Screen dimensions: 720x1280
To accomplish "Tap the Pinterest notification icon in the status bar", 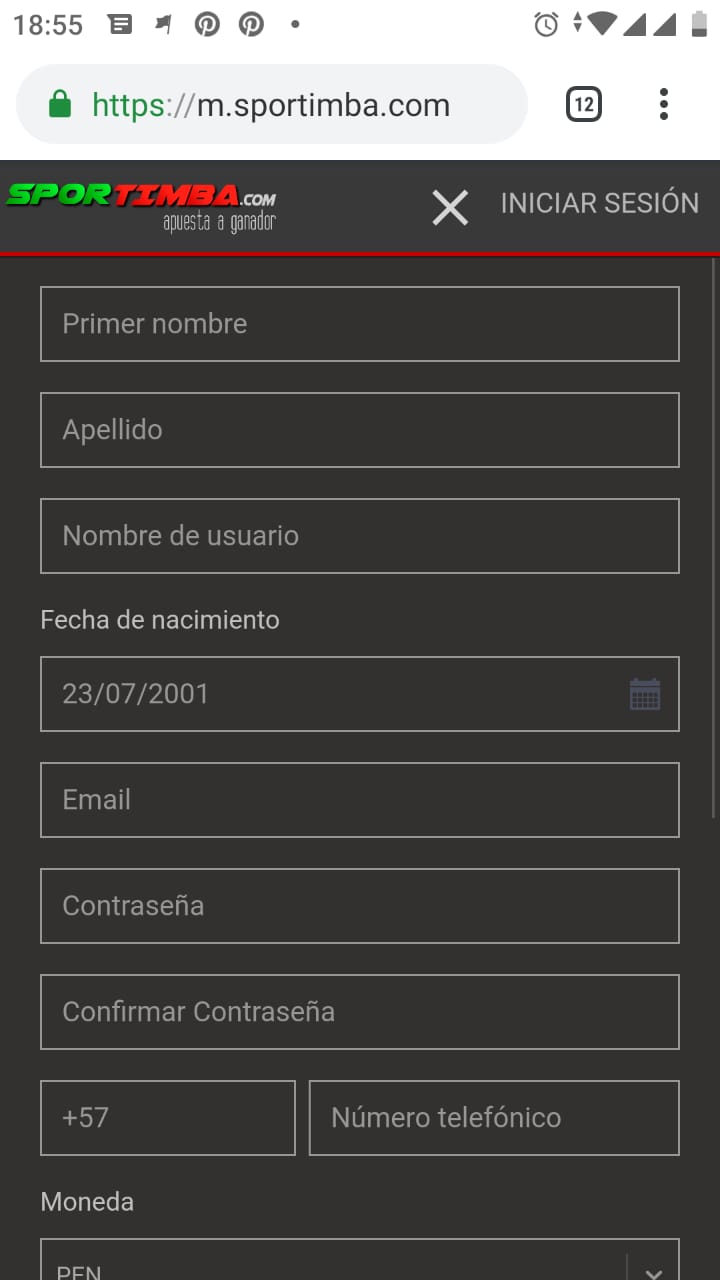I will pos(207,24).
